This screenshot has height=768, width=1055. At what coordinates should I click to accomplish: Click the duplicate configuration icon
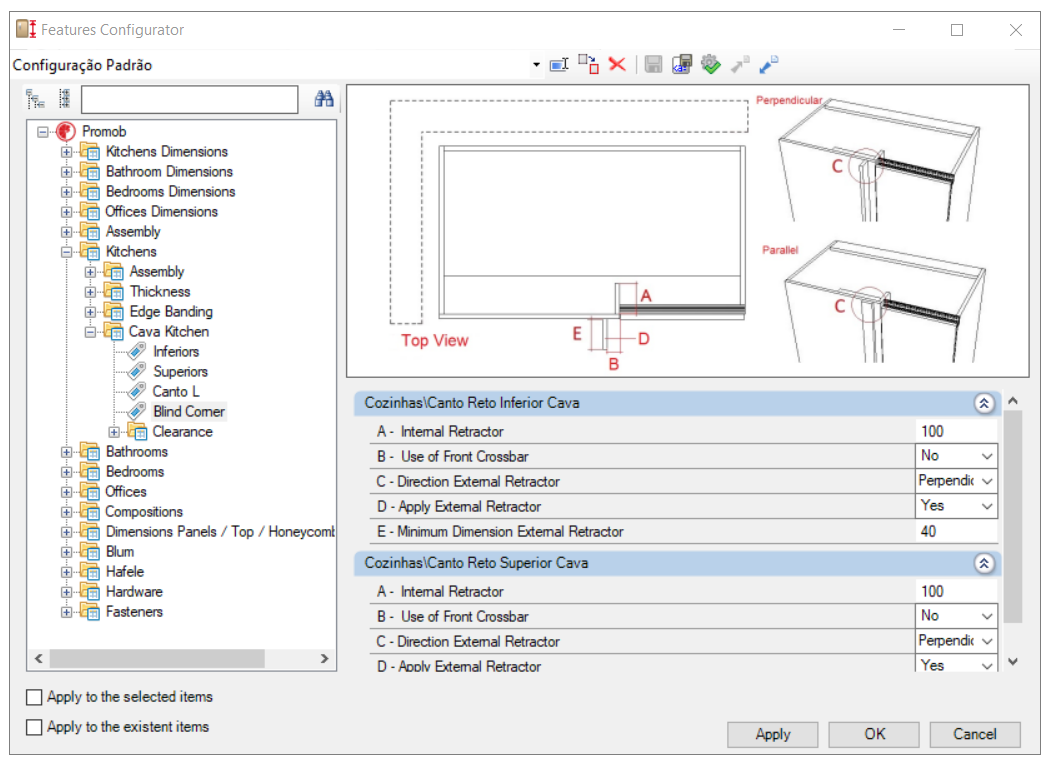tap(588, 65)
